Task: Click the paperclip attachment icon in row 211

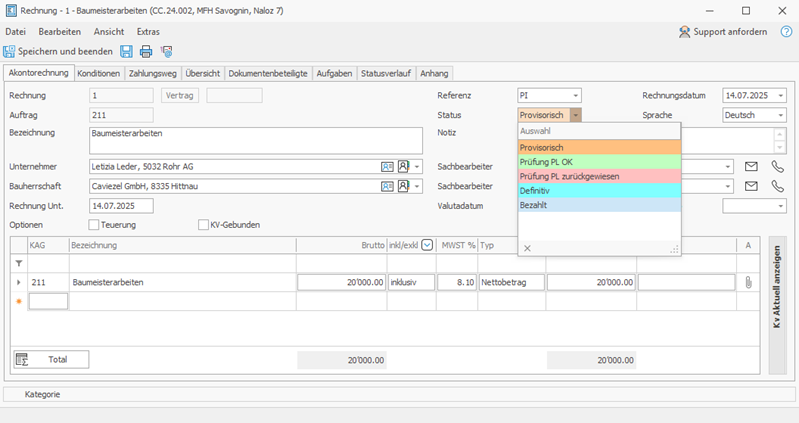Action: (748, 282)
